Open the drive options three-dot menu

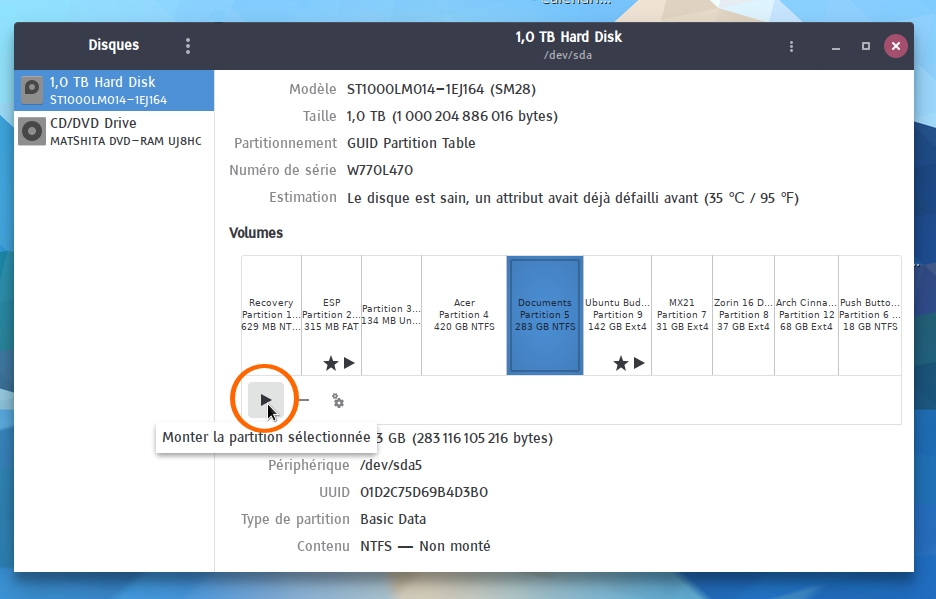point(791,46)
